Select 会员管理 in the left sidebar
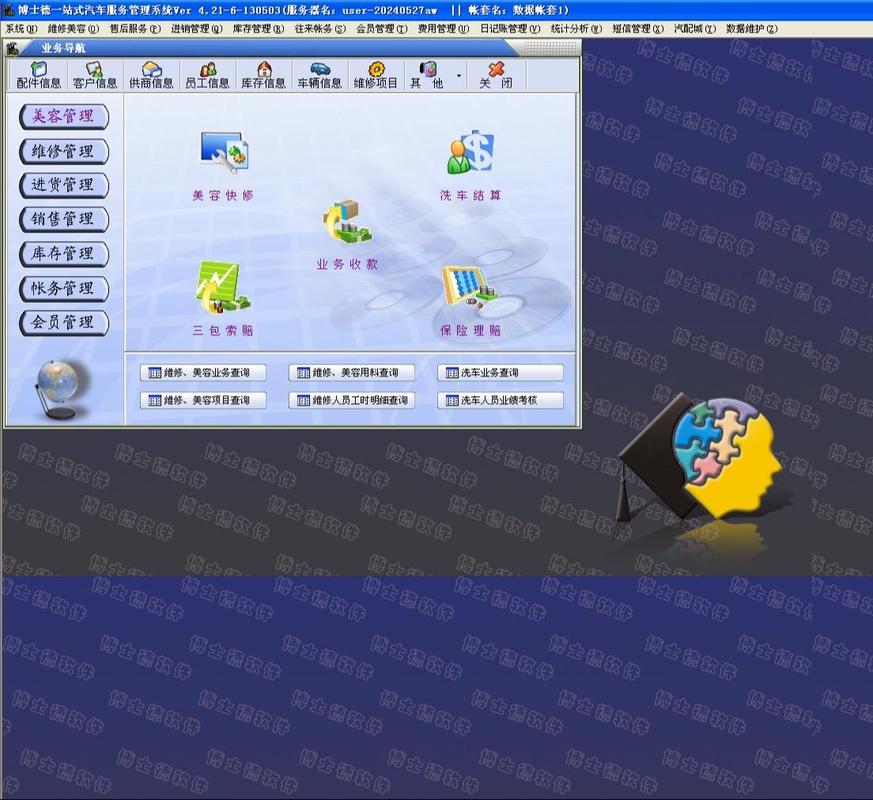The height and width of the screenshot is (800, 873). (63, 322)
